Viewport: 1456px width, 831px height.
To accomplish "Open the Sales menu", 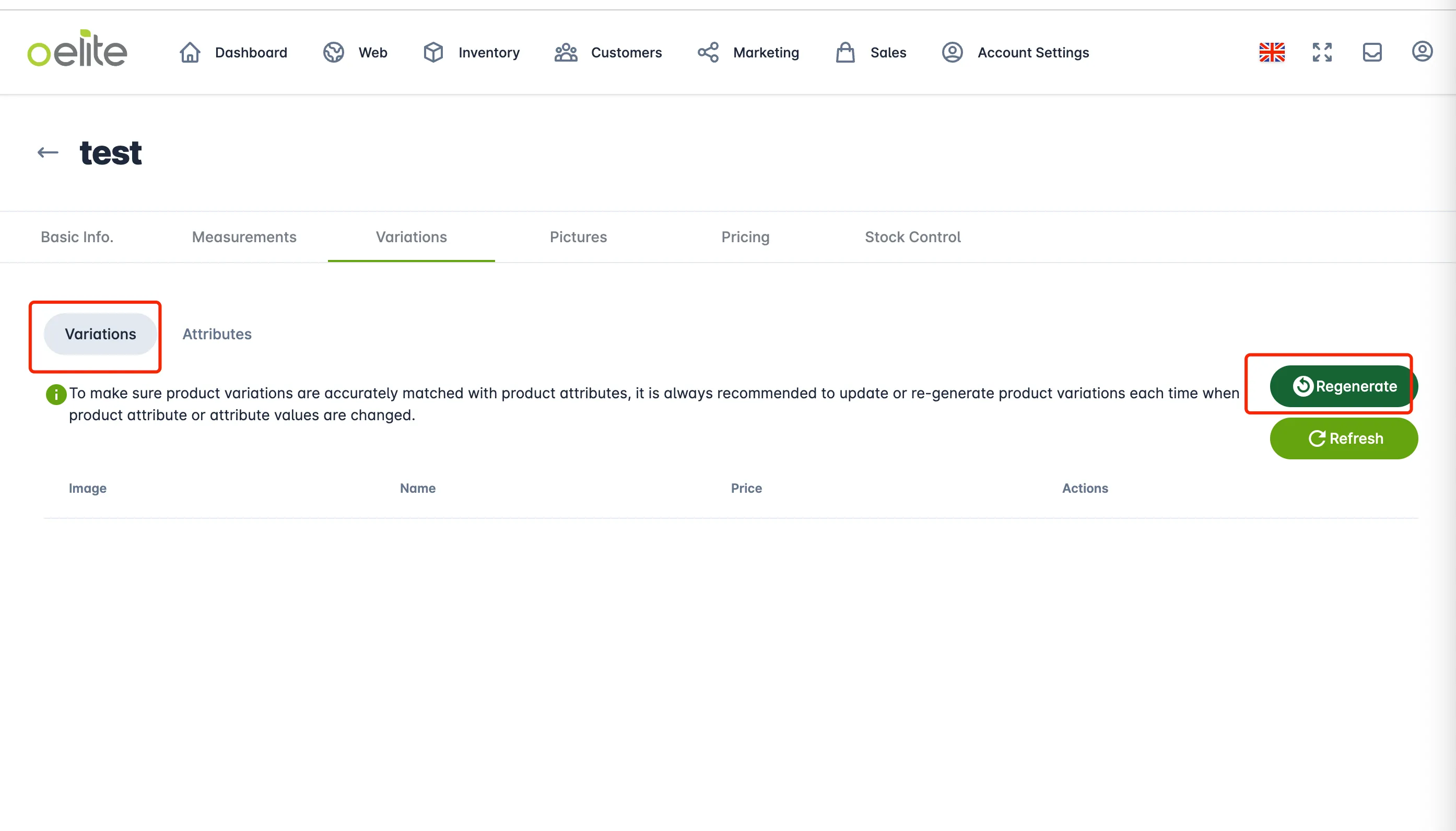I will [871, 52].
